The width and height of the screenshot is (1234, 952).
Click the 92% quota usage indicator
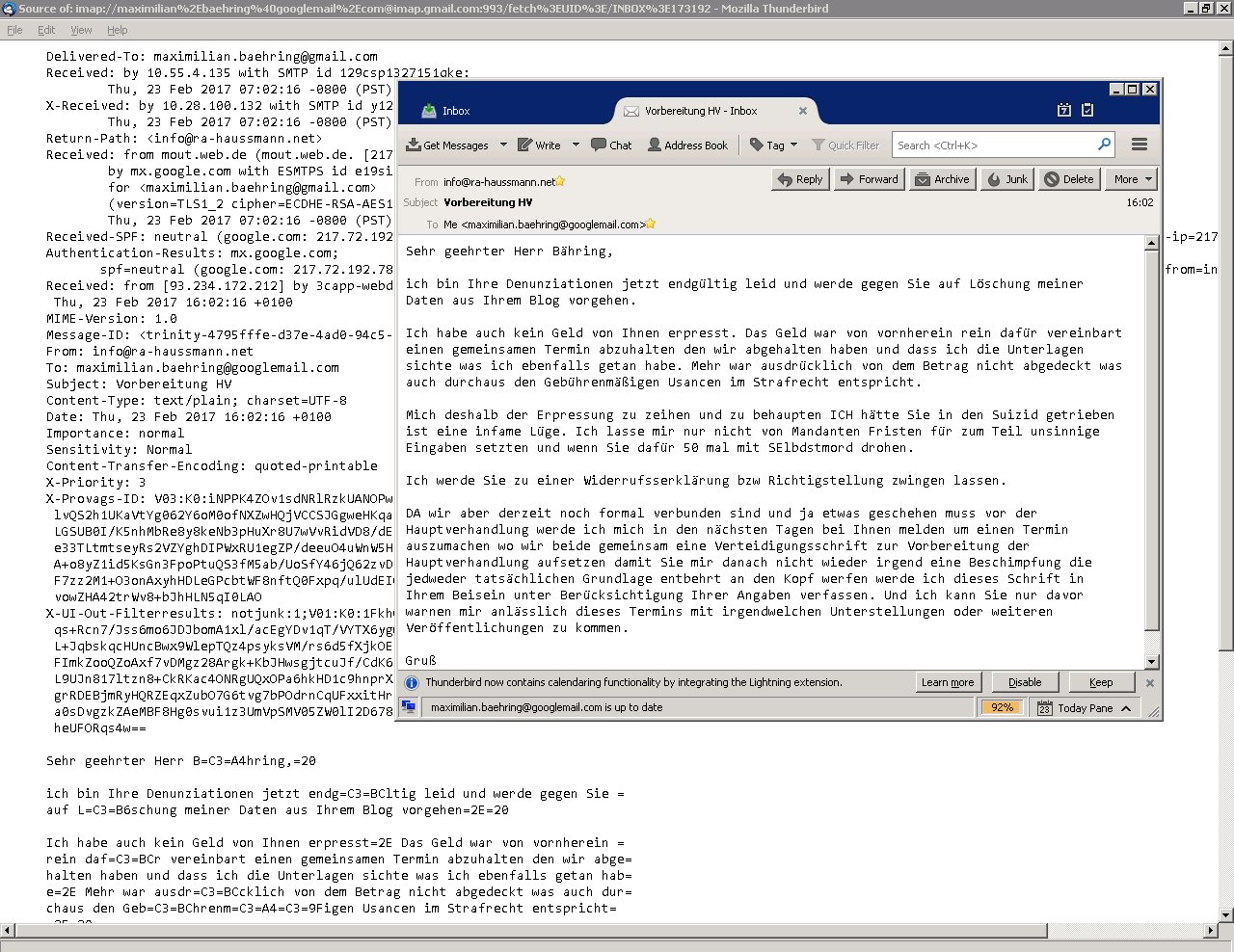pos(1003,707)
